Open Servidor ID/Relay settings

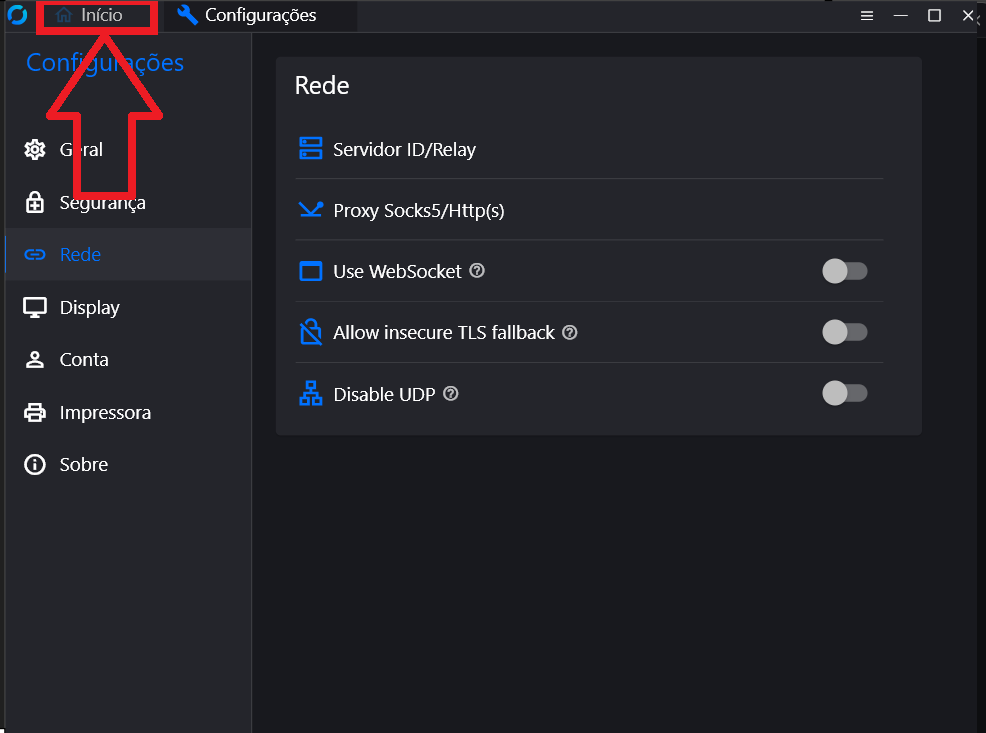coord(404,150)
